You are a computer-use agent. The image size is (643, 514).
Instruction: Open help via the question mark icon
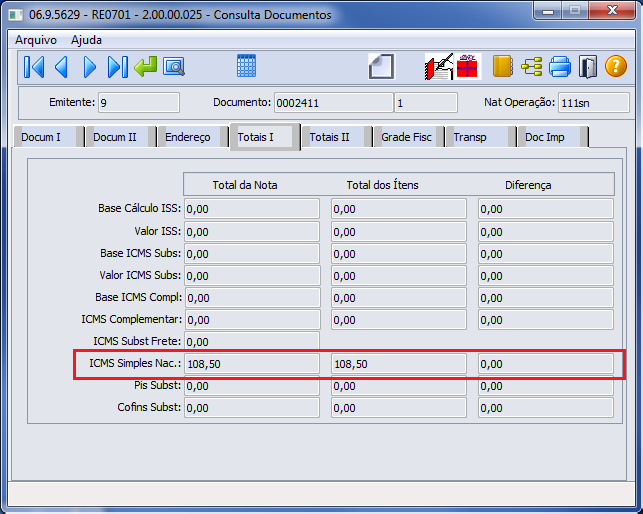tap(616, 66)
